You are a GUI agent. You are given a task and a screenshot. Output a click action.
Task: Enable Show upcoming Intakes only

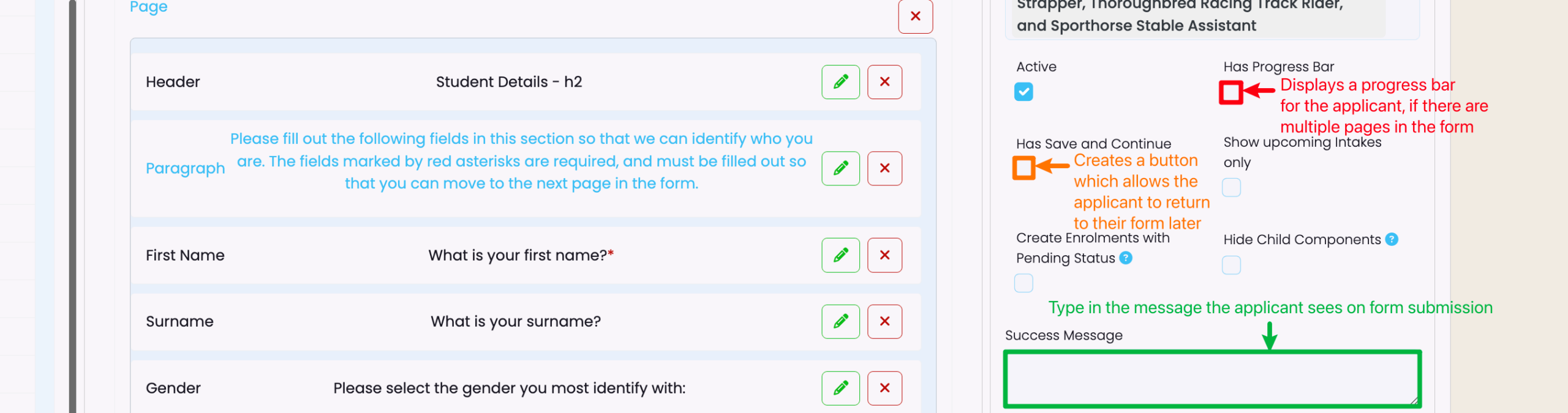pos(1231,187)
